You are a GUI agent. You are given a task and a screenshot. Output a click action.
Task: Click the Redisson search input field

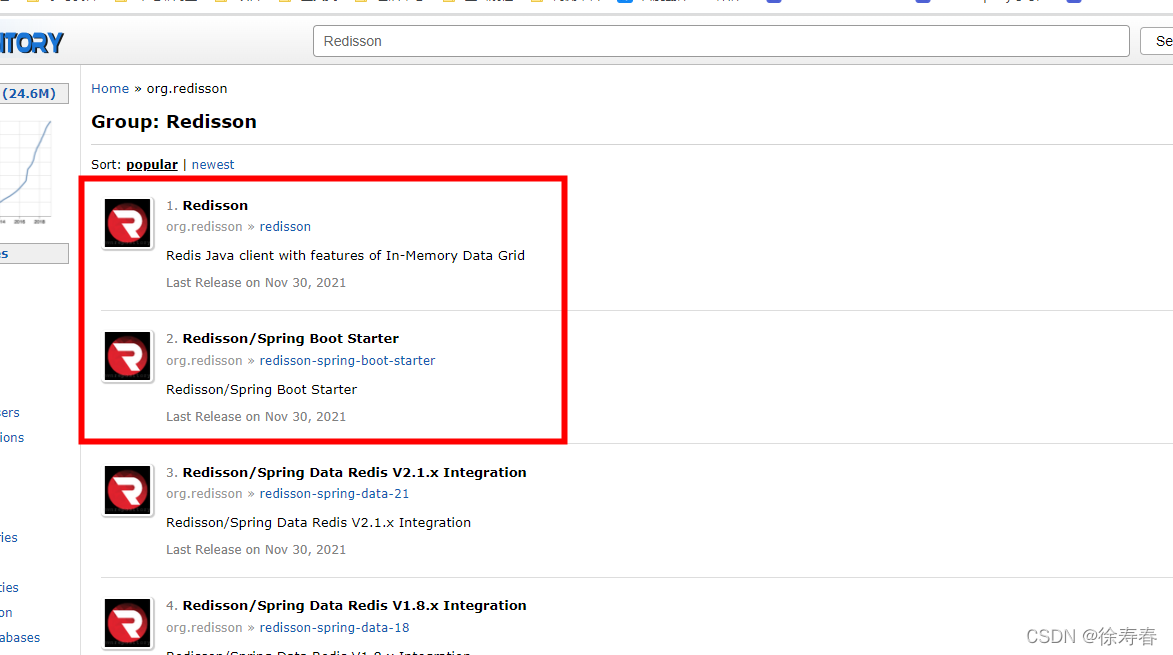point(720,41)
